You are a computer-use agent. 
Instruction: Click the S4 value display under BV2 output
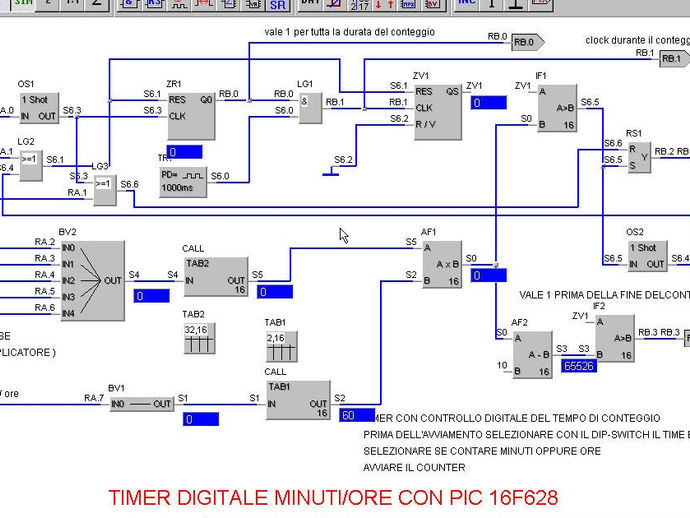151,296
